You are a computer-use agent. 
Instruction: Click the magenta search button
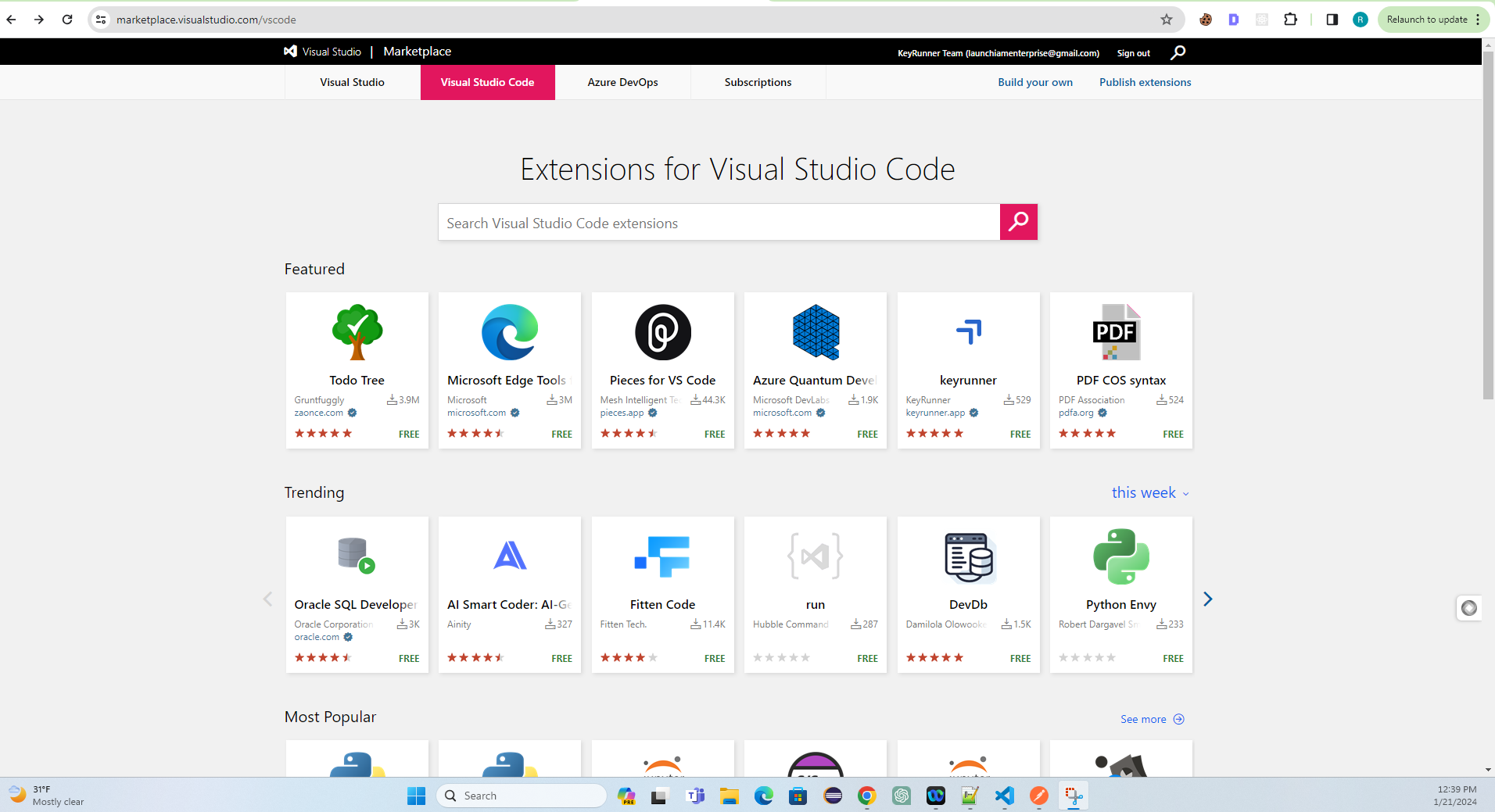point(1019,222)
